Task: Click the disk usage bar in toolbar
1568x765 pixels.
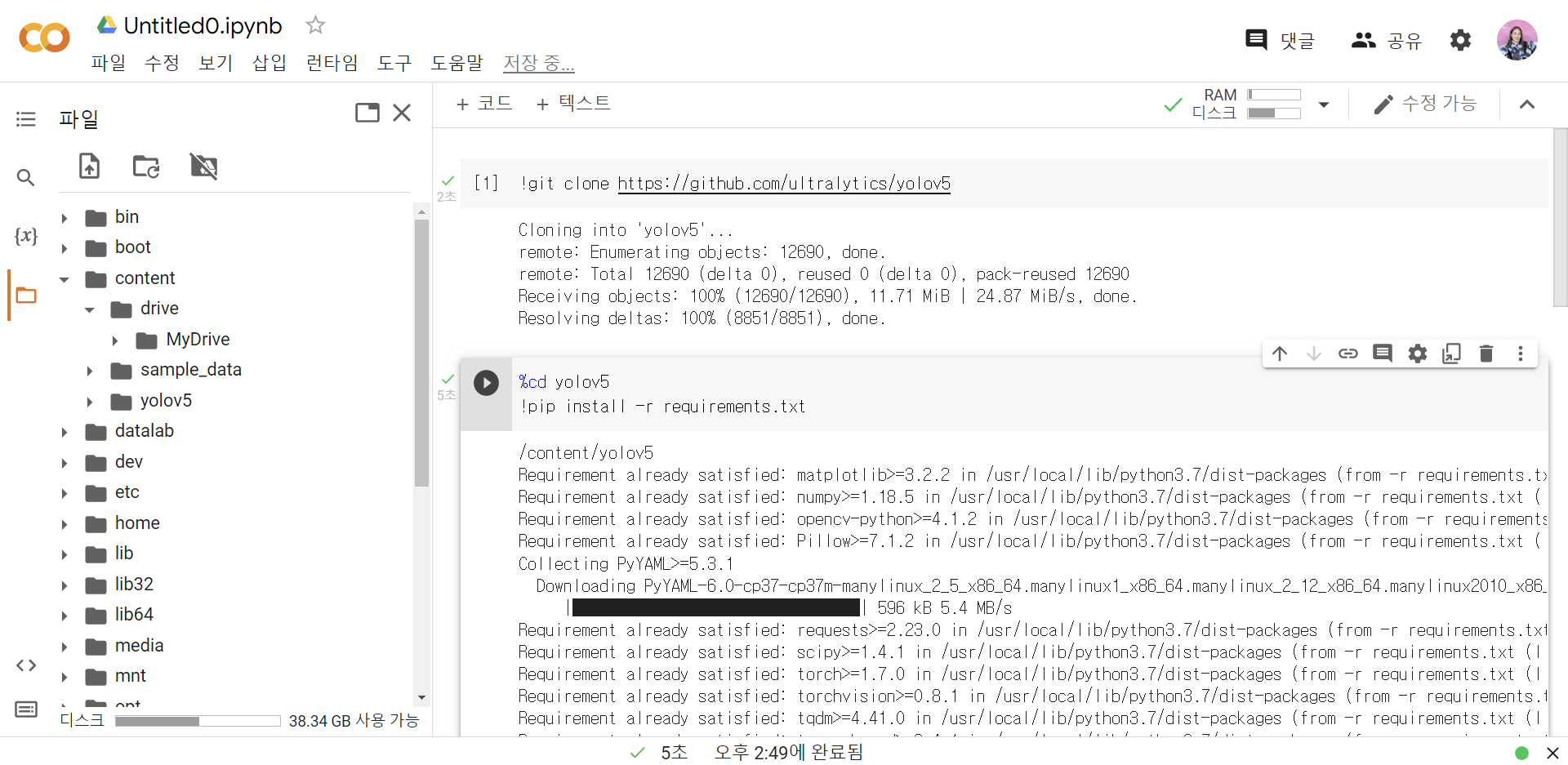Action: click(x=1274, y=113)
